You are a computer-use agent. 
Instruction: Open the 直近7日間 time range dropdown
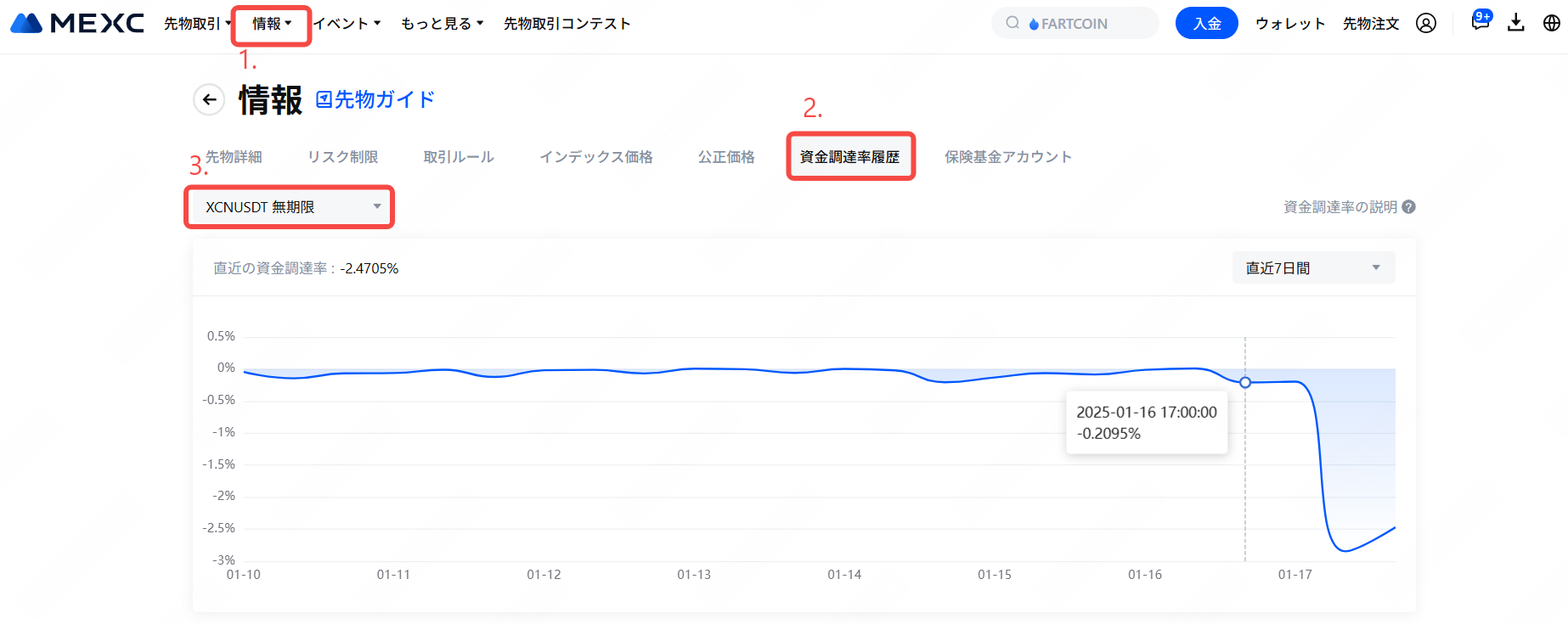(x=1312, y=268)
